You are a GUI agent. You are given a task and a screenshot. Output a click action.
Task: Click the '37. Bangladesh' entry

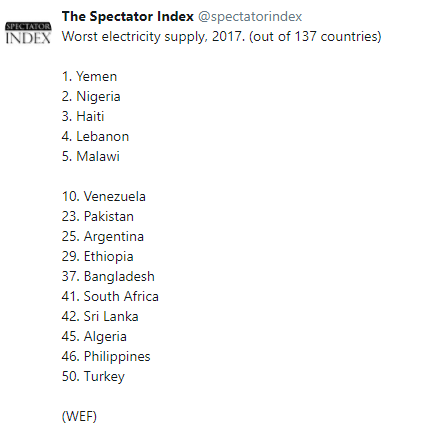[x=108, y=277]
